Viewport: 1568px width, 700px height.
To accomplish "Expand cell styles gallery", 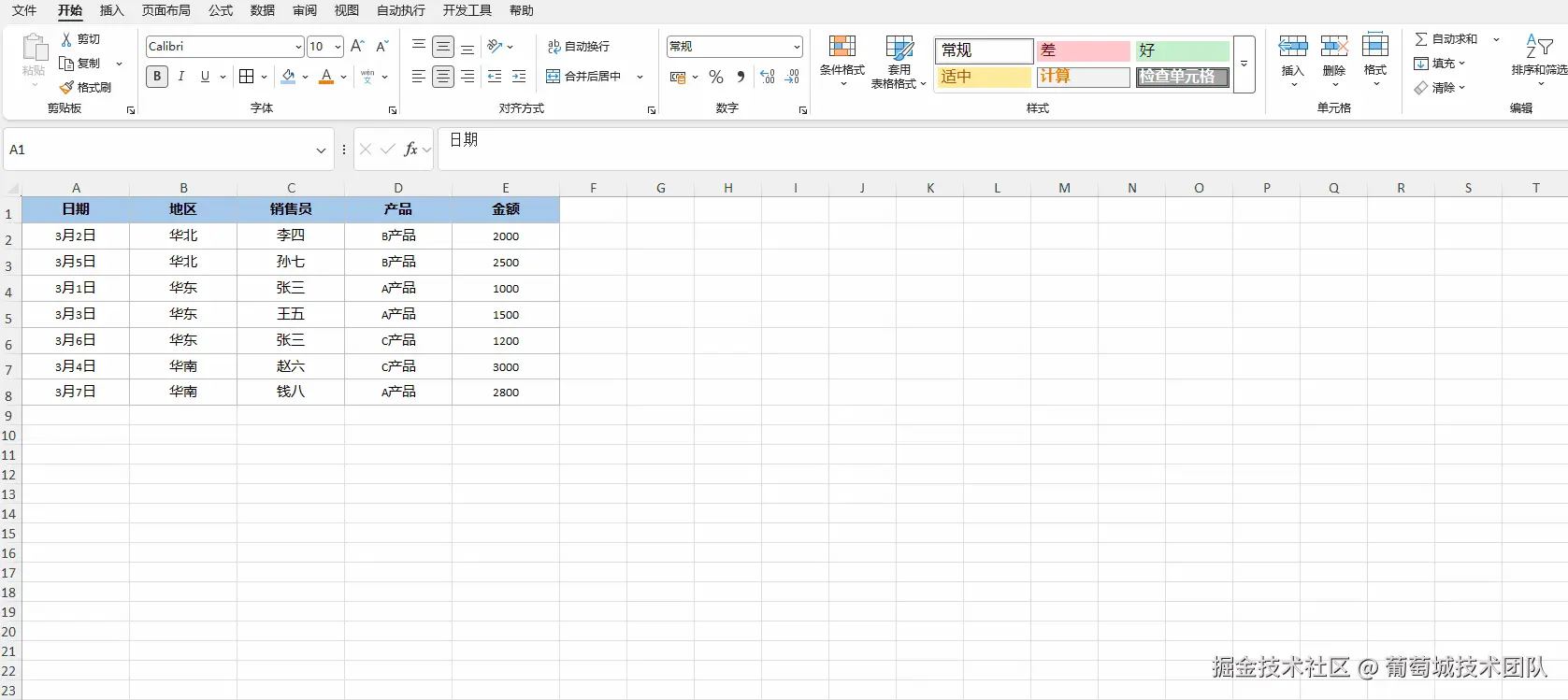I will pyautogui.click(x=1244, y=64).
